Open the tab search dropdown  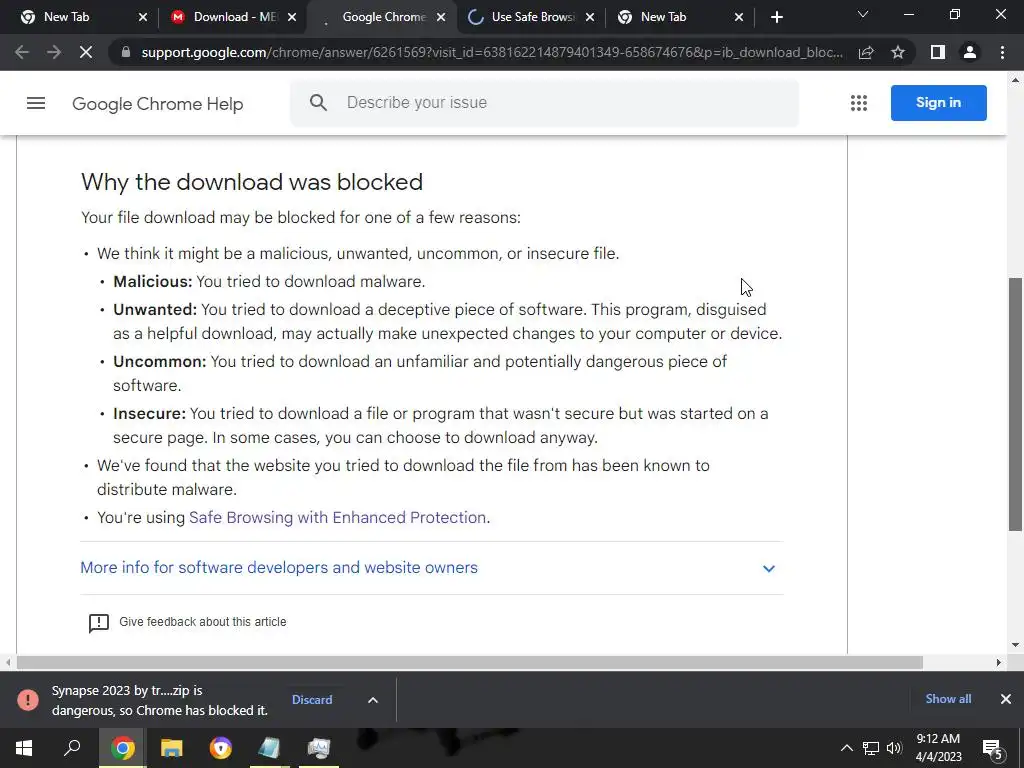[863, 14]
